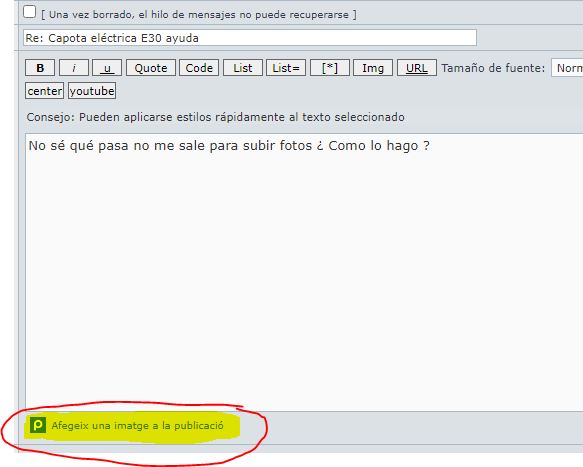
Task: Insert an Img tag
Action: click(373, 68)
